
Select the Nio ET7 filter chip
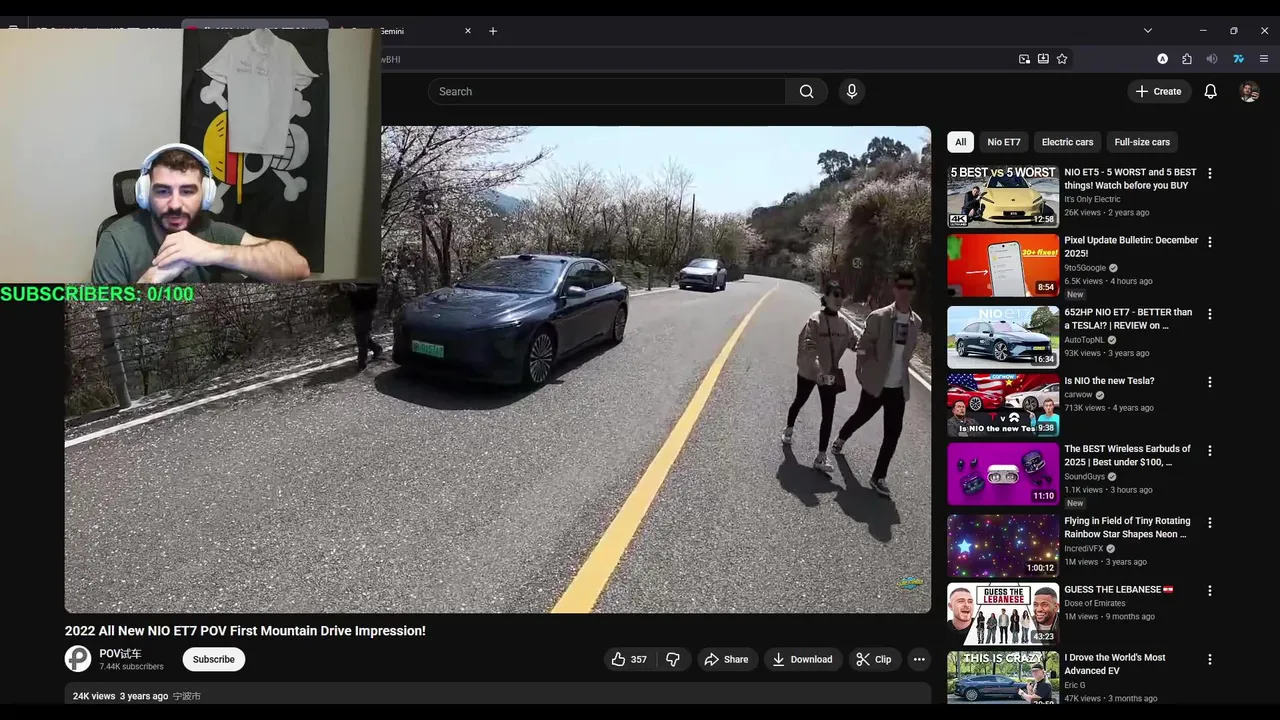[1004, 142]
